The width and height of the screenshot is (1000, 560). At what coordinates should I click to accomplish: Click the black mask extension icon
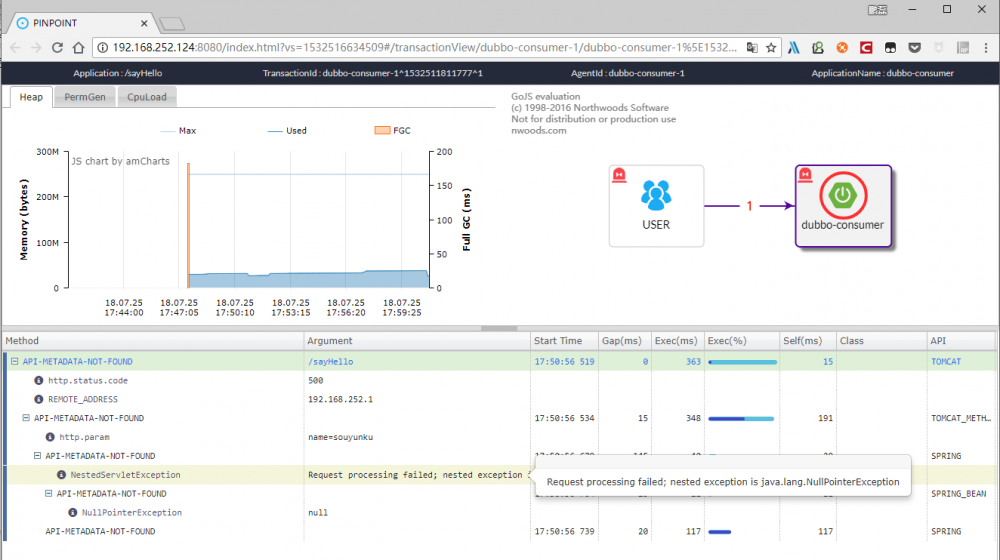tap(890, 47)
